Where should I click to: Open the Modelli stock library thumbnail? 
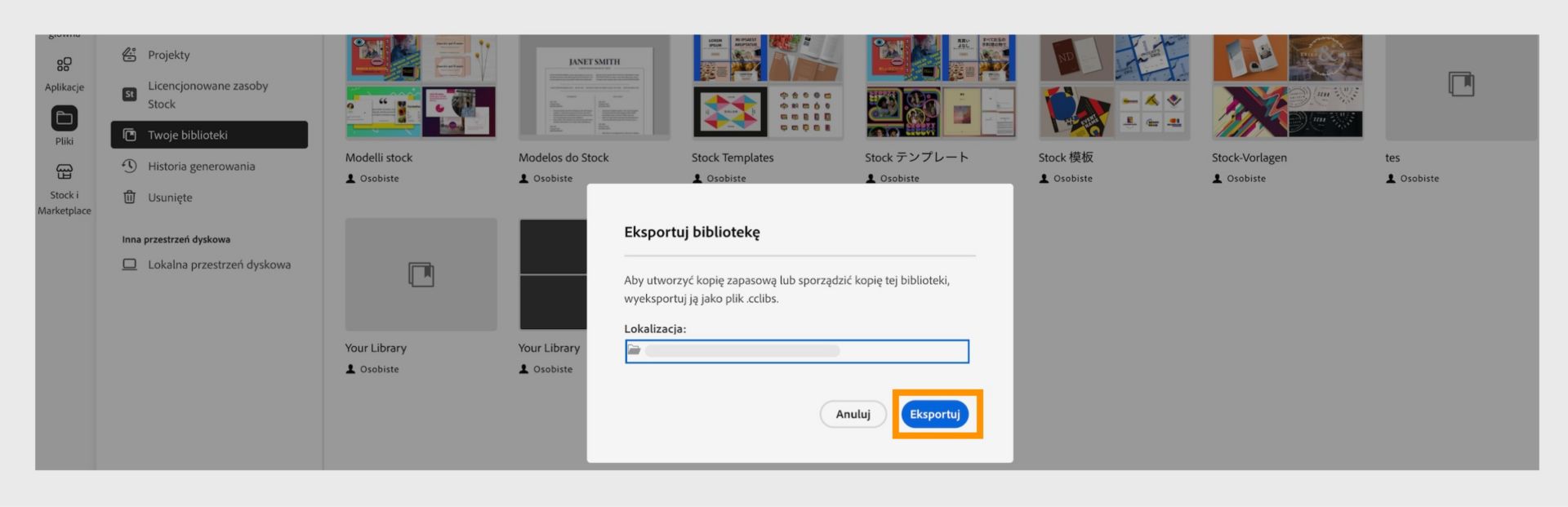click(421, 87)
